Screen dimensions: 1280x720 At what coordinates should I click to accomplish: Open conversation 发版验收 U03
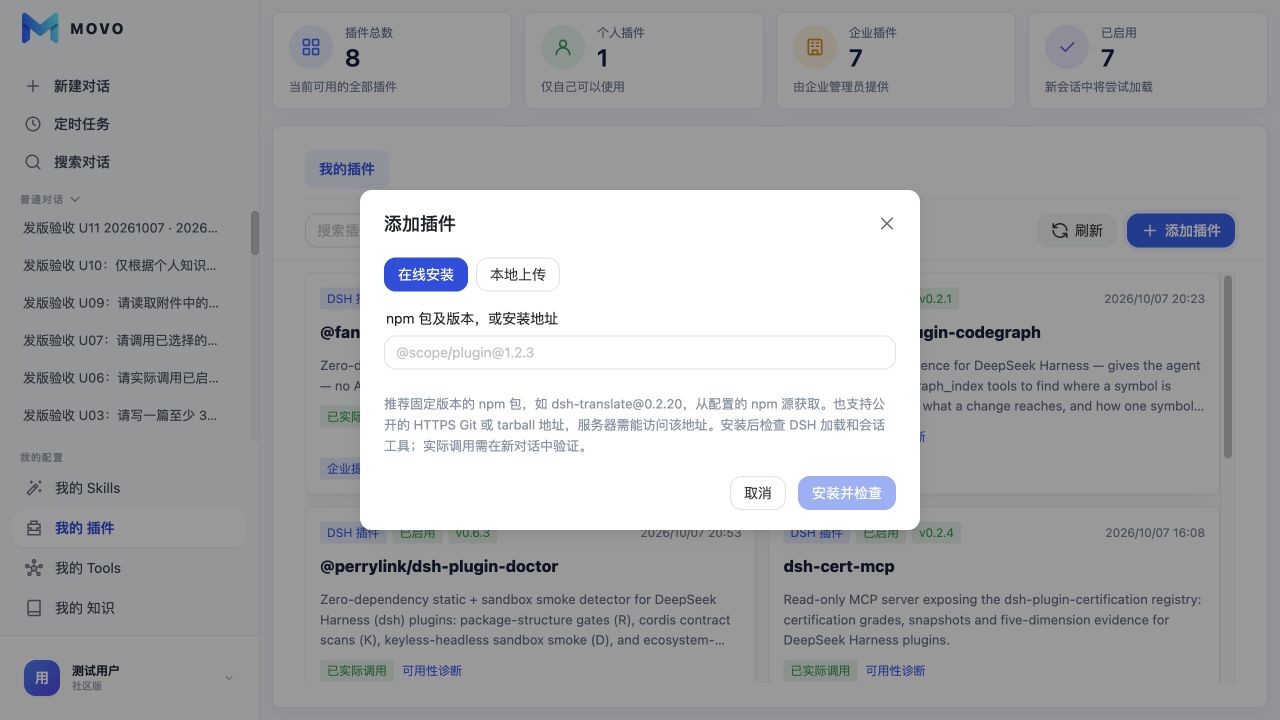pyautogui.click(x=120, y=415)
